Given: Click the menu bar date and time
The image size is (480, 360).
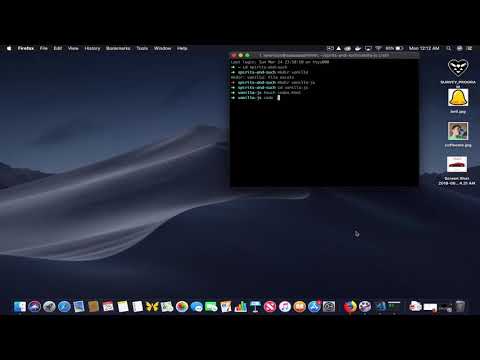Looking at the screenshot, I should [x=424, y=48].
